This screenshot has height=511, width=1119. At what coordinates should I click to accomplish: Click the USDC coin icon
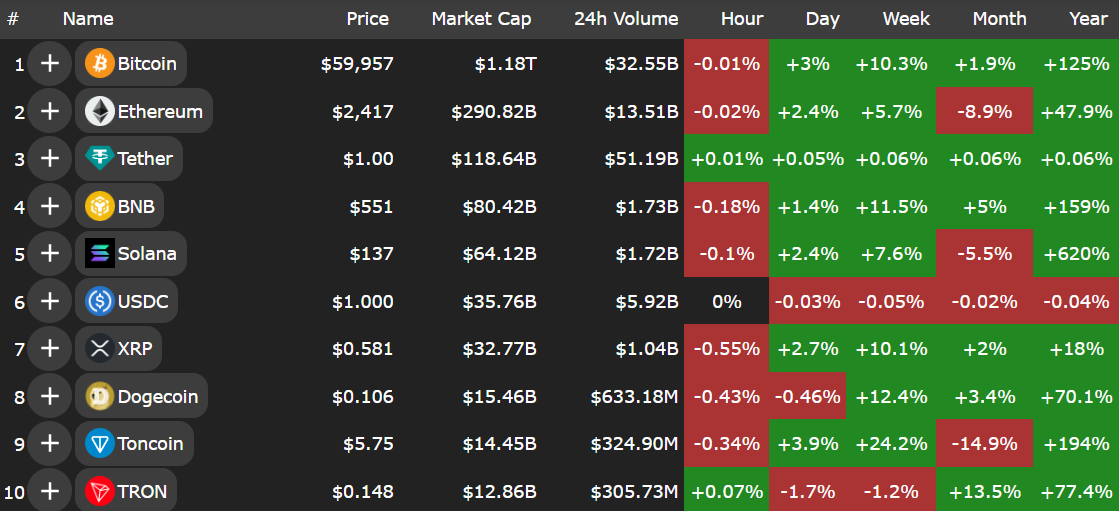100,301
